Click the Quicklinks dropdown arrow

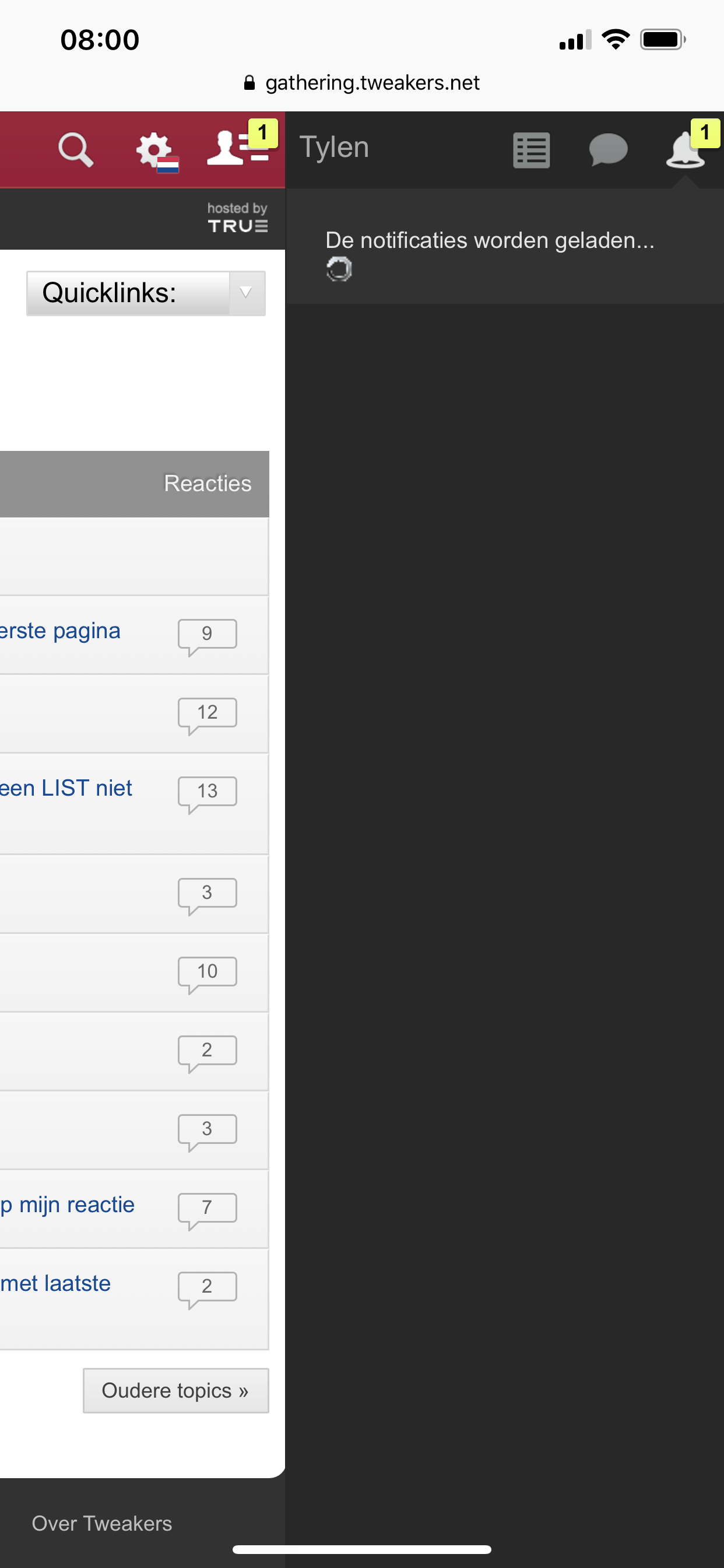[246, 293]
